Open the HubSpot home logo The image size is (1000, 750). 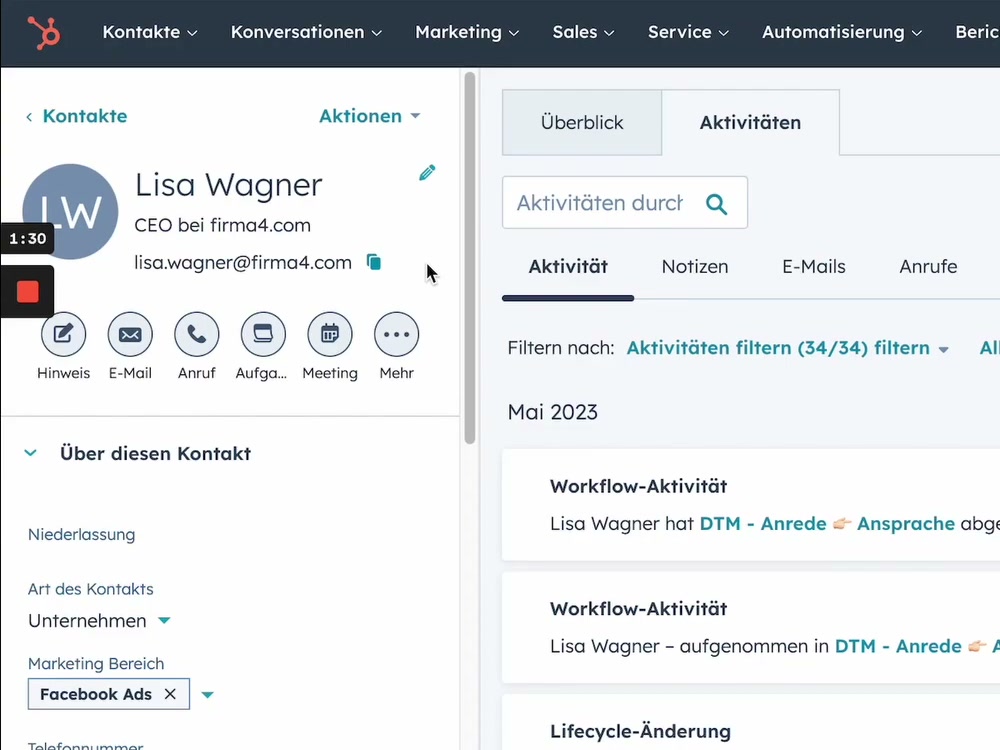(x=42, y=32)
